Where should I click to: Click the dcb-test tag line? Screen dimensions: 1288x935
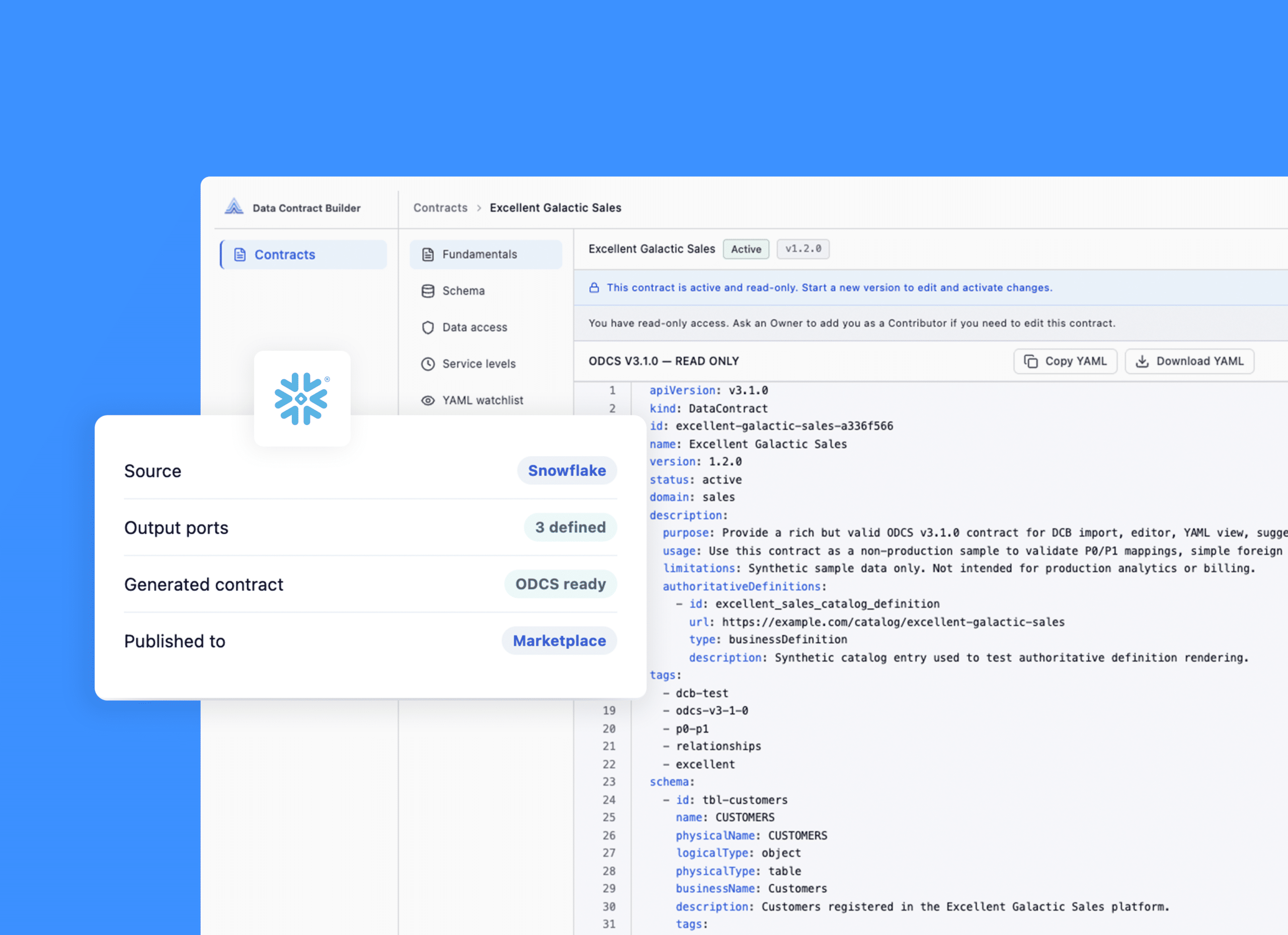(x=696, y=693)
